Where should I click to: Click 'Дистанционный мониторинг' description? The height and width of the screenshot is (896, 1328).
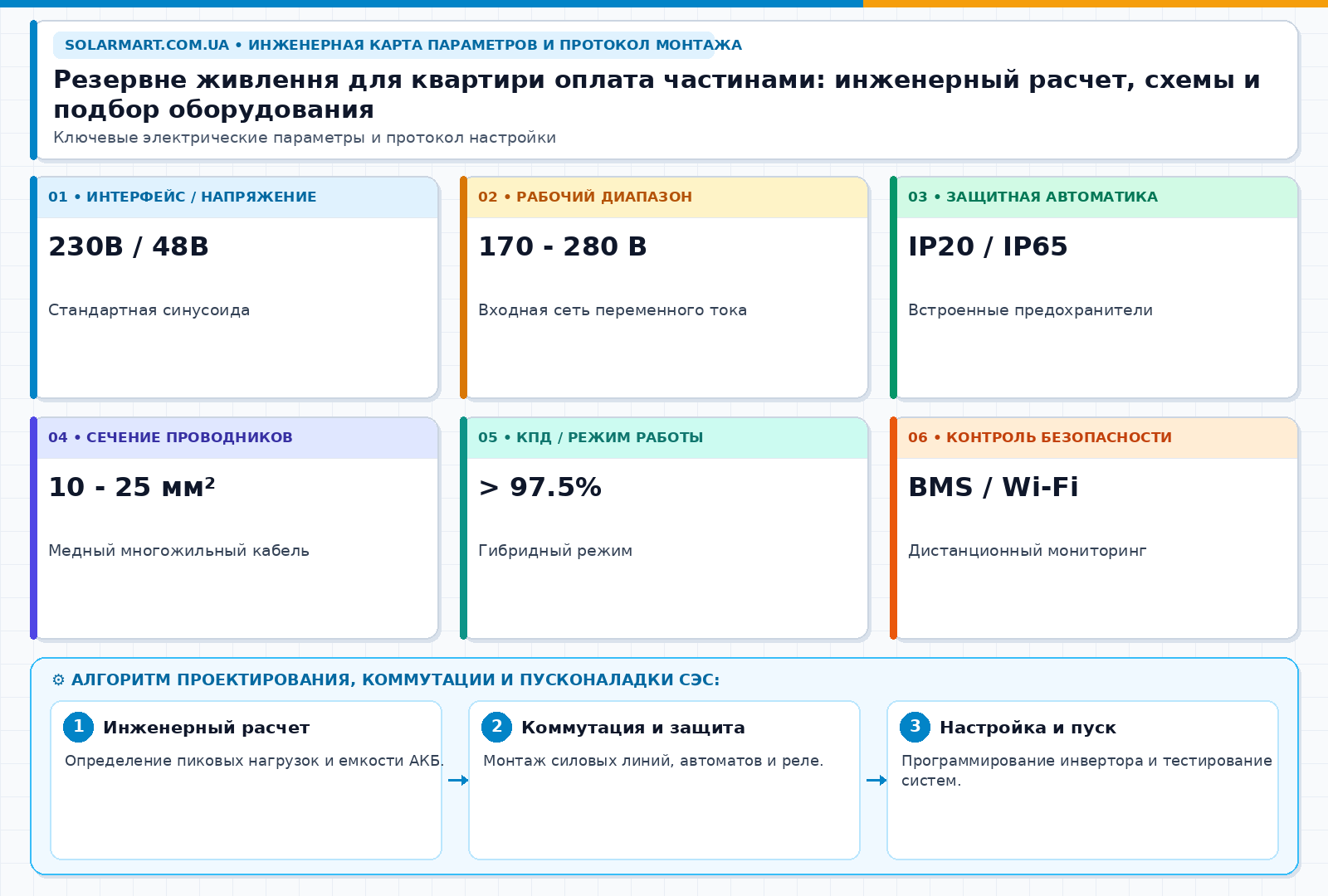(x=1028, y=551)
